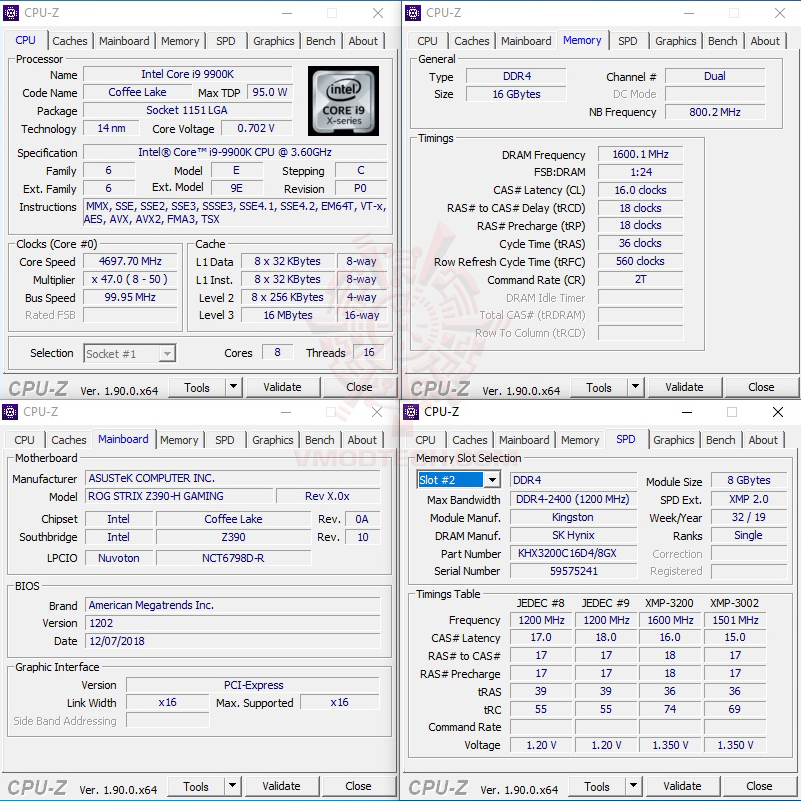The height and width of the screenshot is (801, 801).
Task: Select Mainboard tab in SPD window
Action: [x=524, y=440]
